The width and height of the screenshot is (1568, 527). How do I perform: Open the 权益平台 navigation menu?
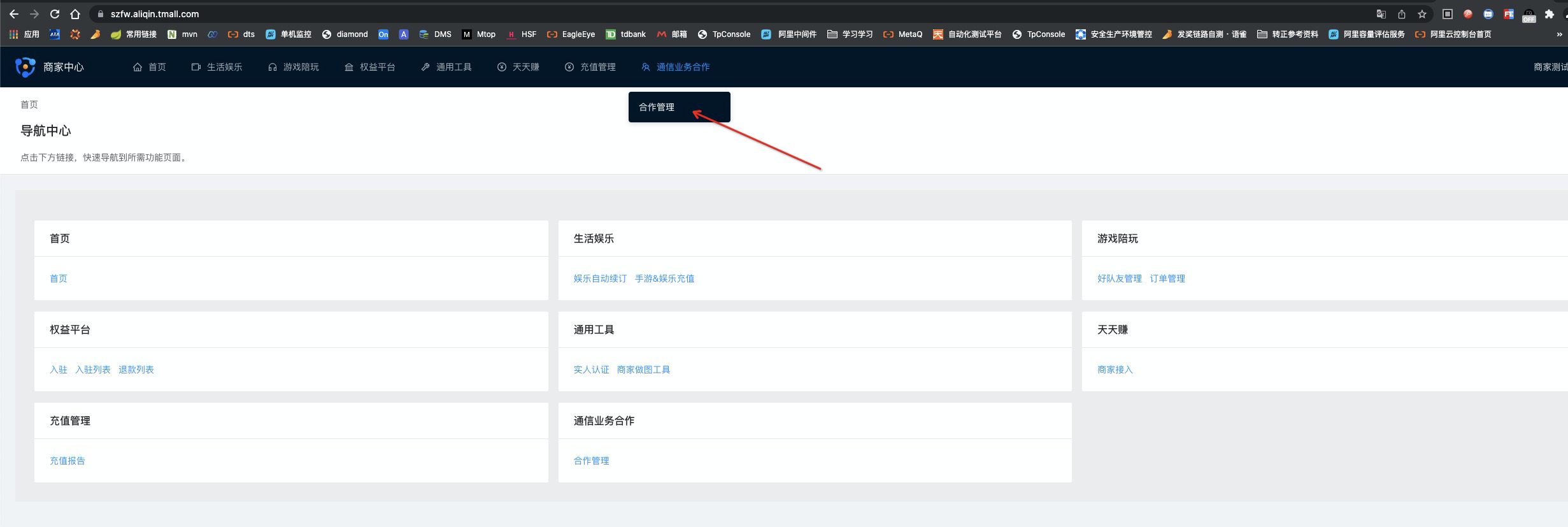(370, 67)
